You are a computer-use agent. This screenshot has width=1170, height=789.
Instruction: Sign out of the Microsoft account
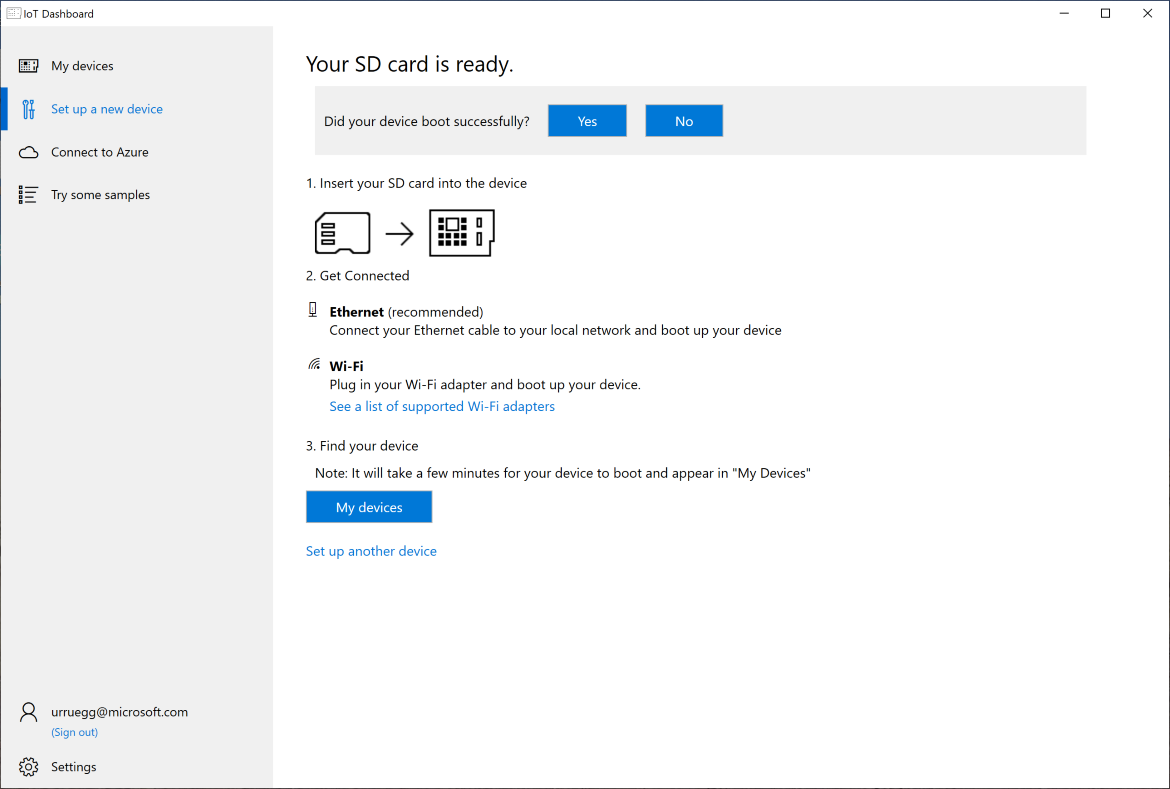coord(74,732)
